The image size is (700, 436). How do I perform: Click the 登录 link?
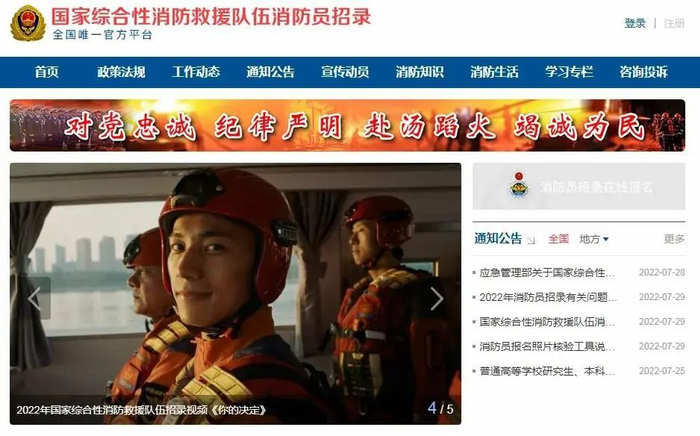pyautogui.click(x=635, y=23)
